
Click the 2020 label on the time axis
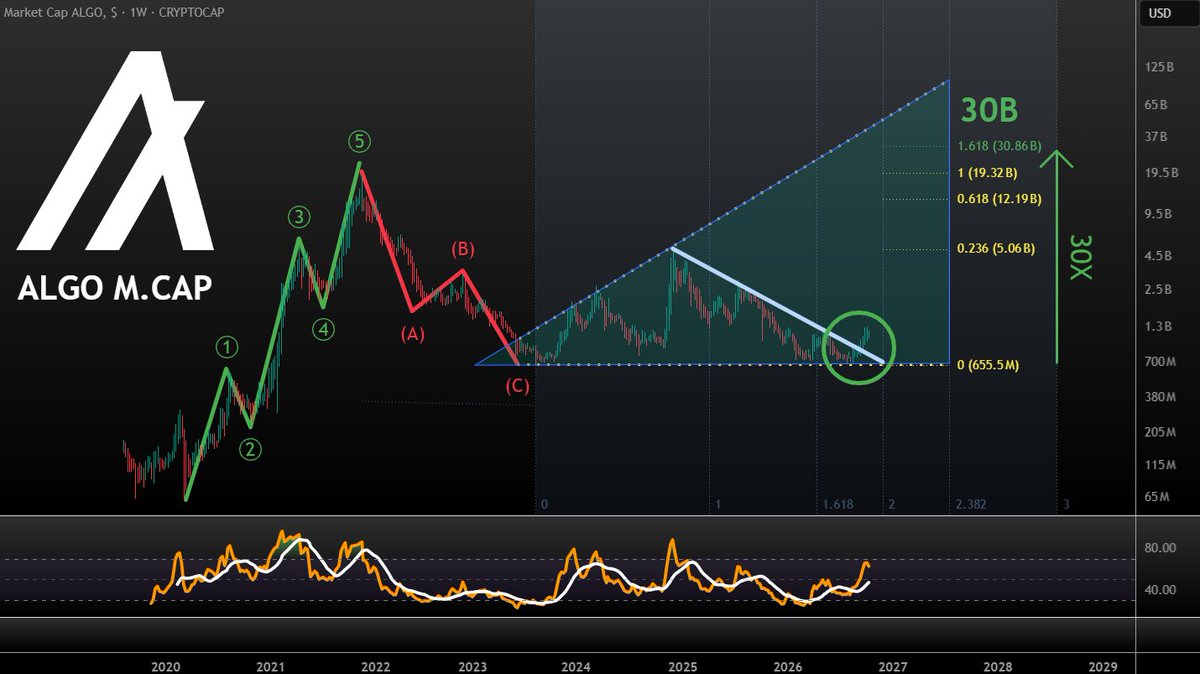click(x=165, y=666)
